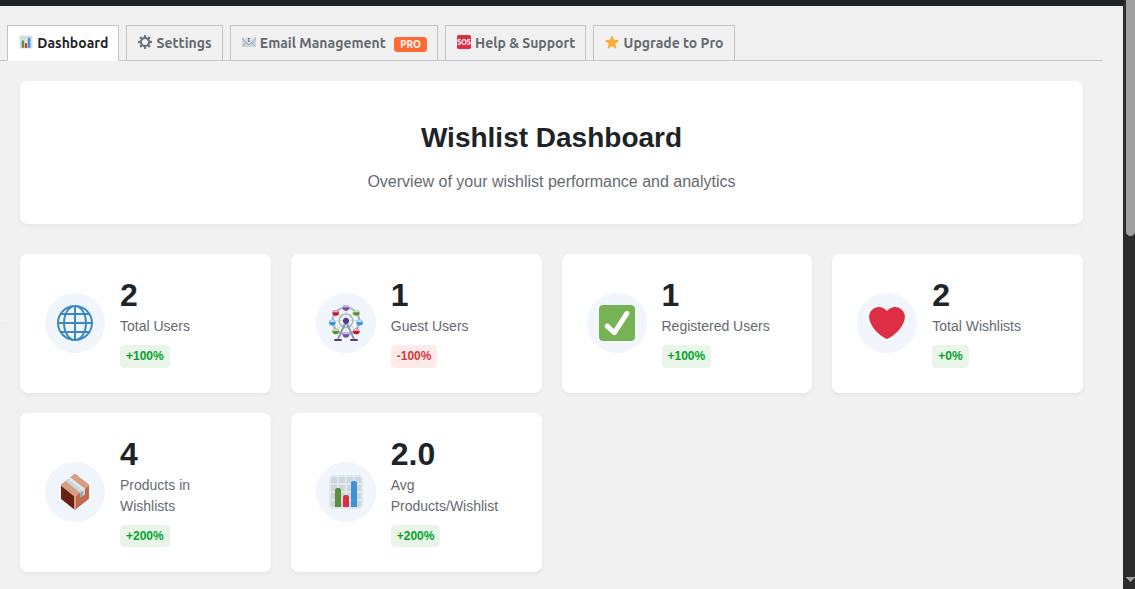Click Upgrade to Pro

click(663, 42)
